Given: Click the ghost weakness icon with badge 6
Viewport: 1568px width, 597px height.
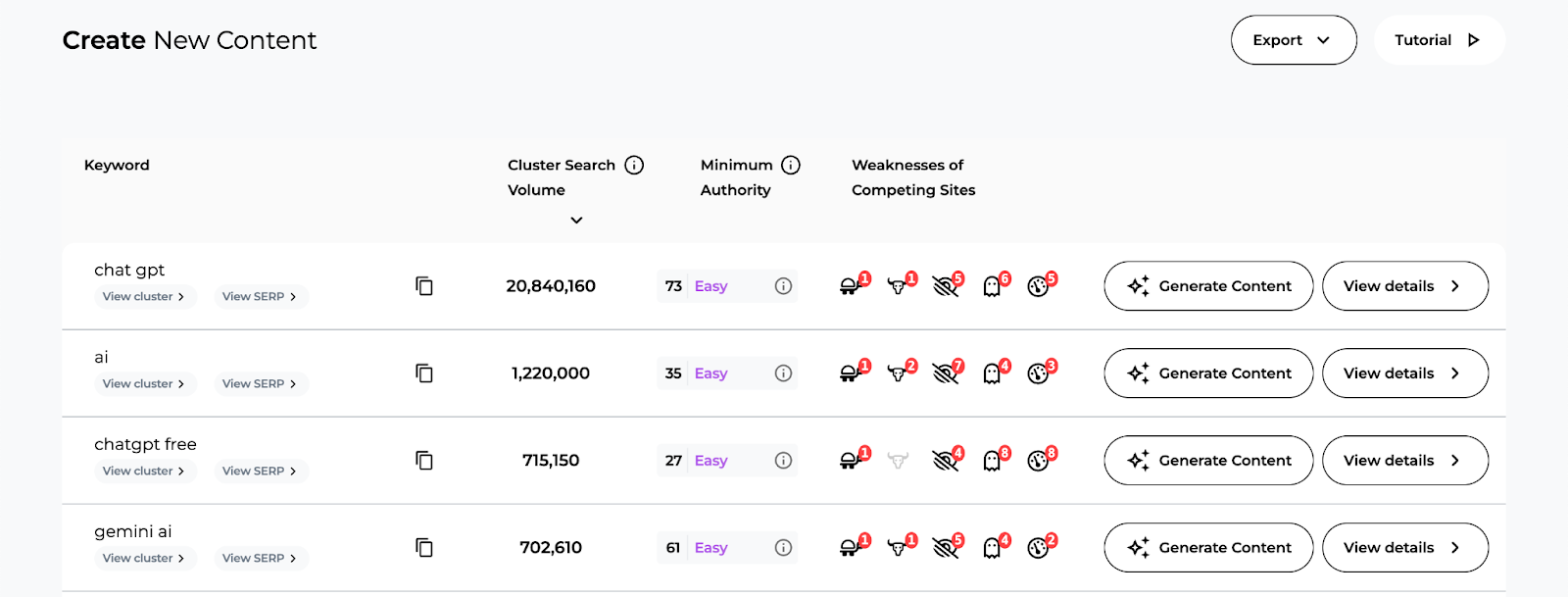Looking at the screenshot, I should (992, 286).
